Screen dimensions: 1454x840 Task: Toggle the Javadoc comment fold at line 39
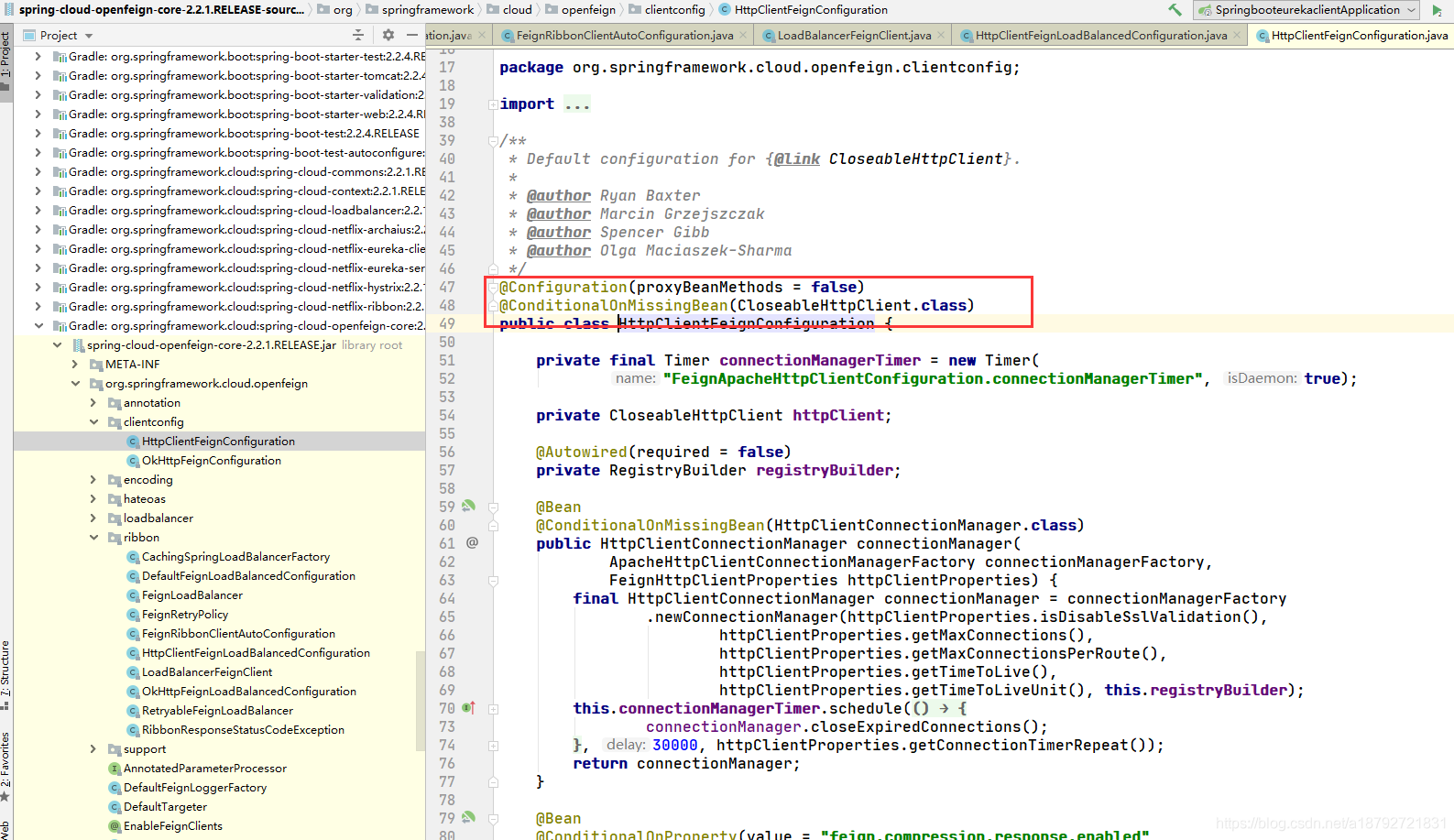tap(493, 141)
